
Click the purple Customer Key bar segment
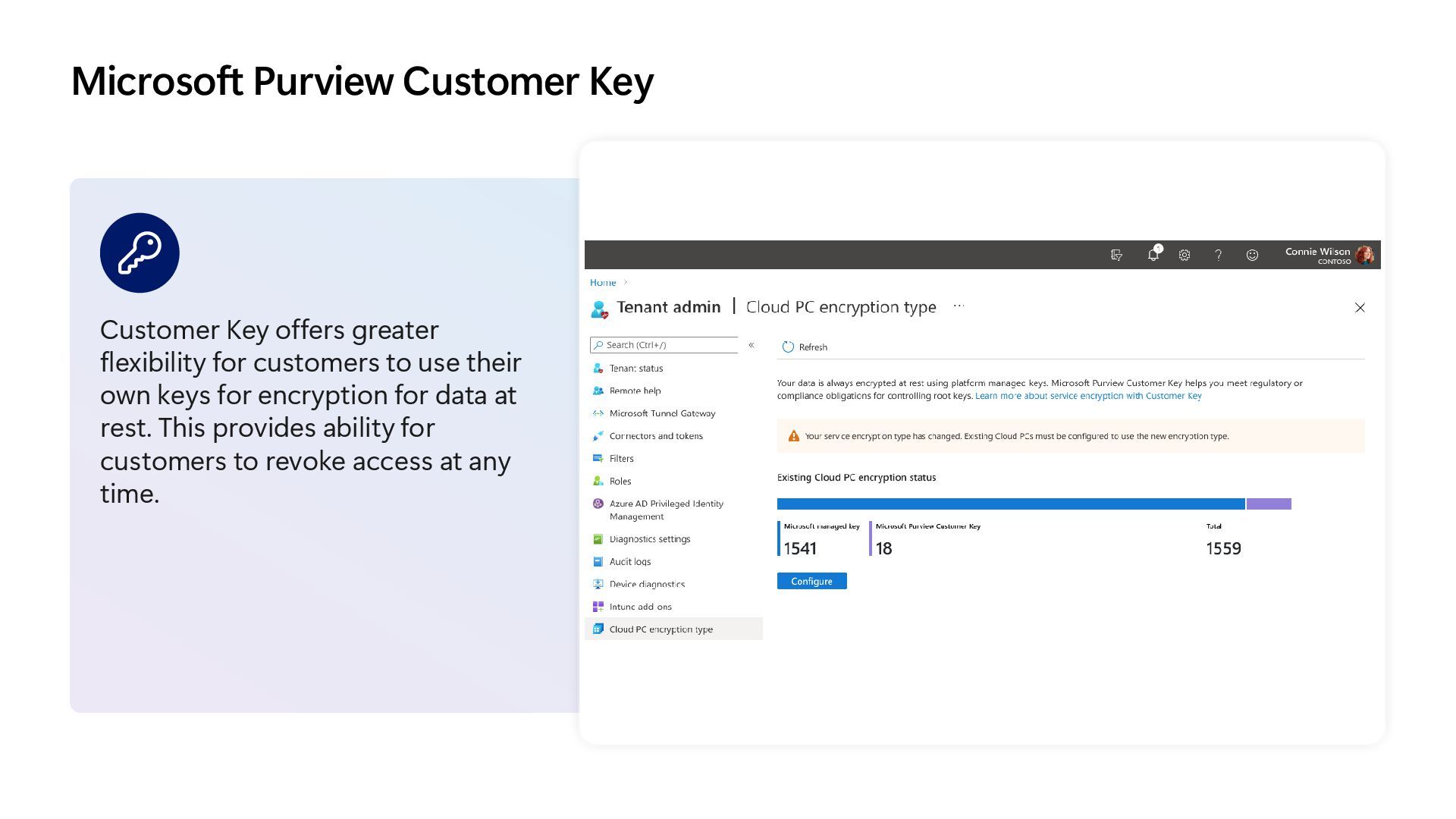coord(1269,504)
